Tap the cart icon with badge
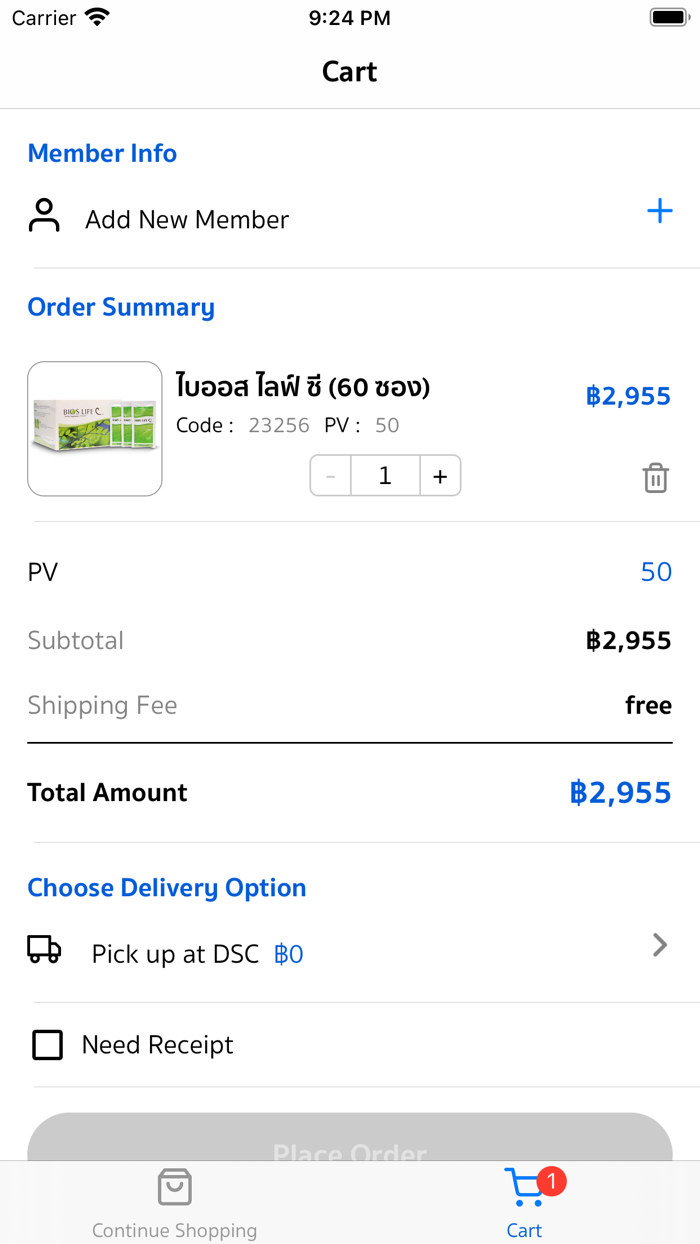This screenshot has height=1244, width=700. pyautogui.click(x=525, y=1188)
